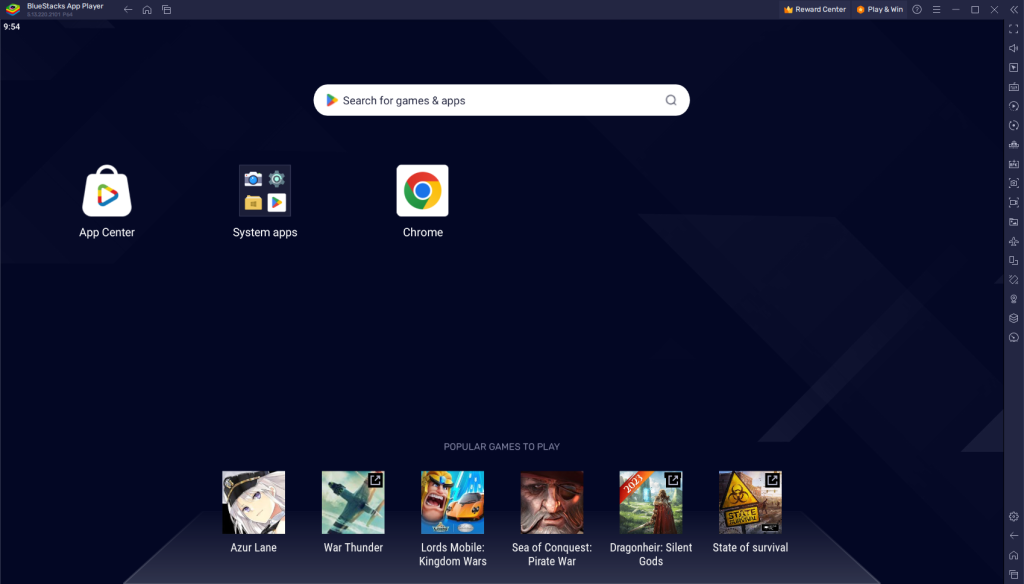
Task: Open War Thunder game thumbnail
Action: (x=353, y=502)
